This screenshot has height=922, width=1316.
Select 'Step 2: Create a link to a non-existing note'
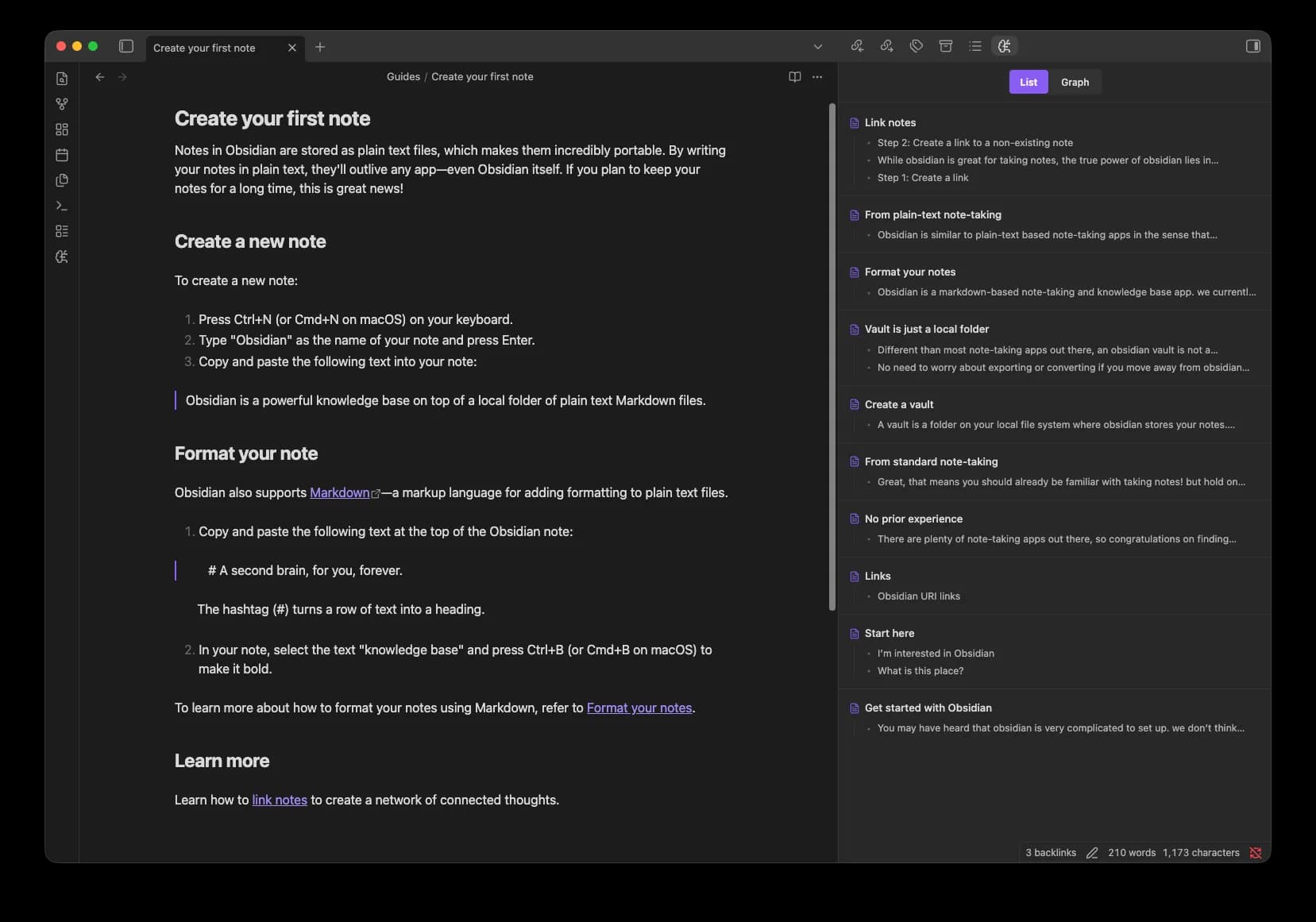[x=975, y=143]
